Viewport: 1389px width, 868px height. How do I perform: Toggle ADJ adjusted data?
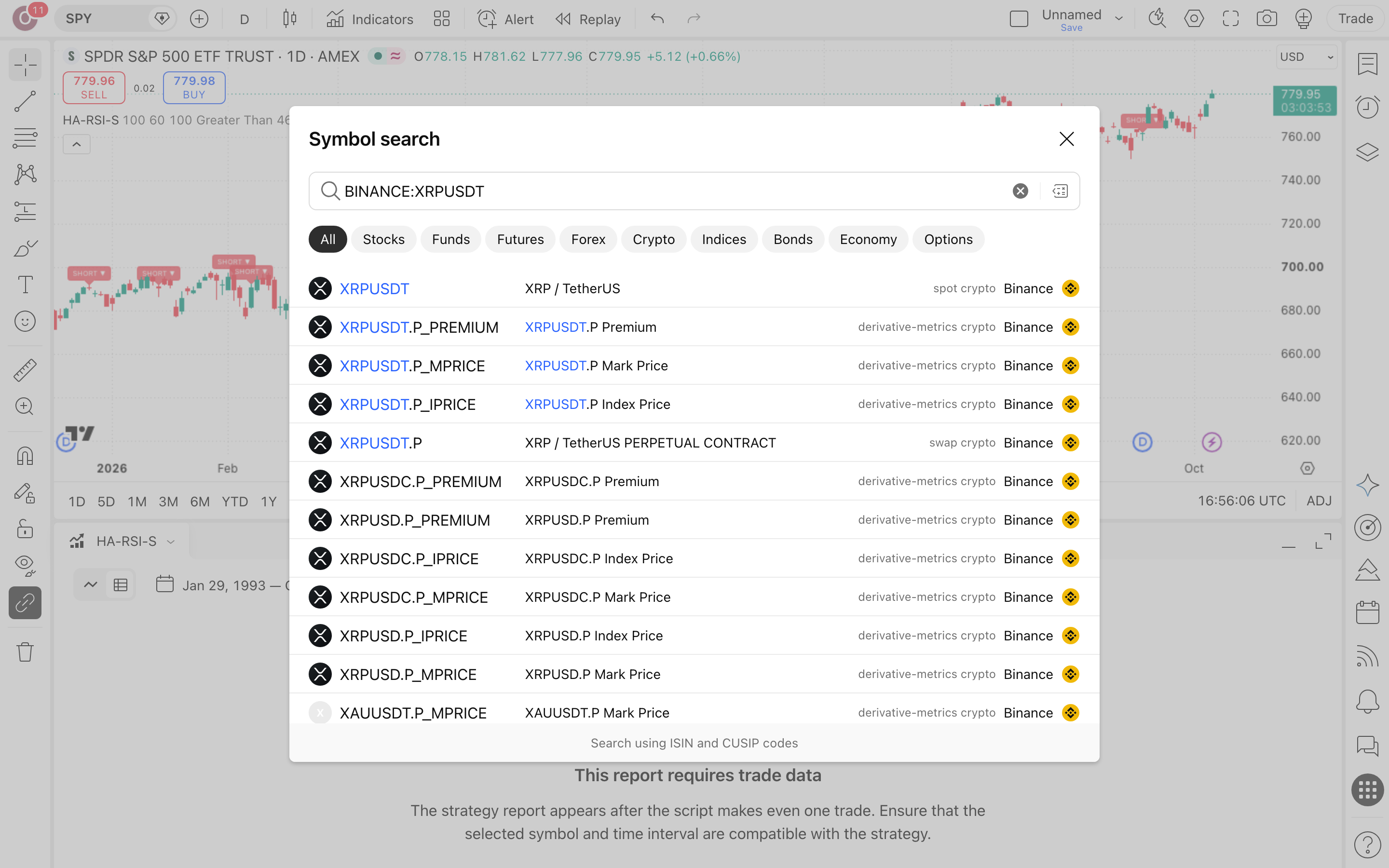click(1319, 501)
